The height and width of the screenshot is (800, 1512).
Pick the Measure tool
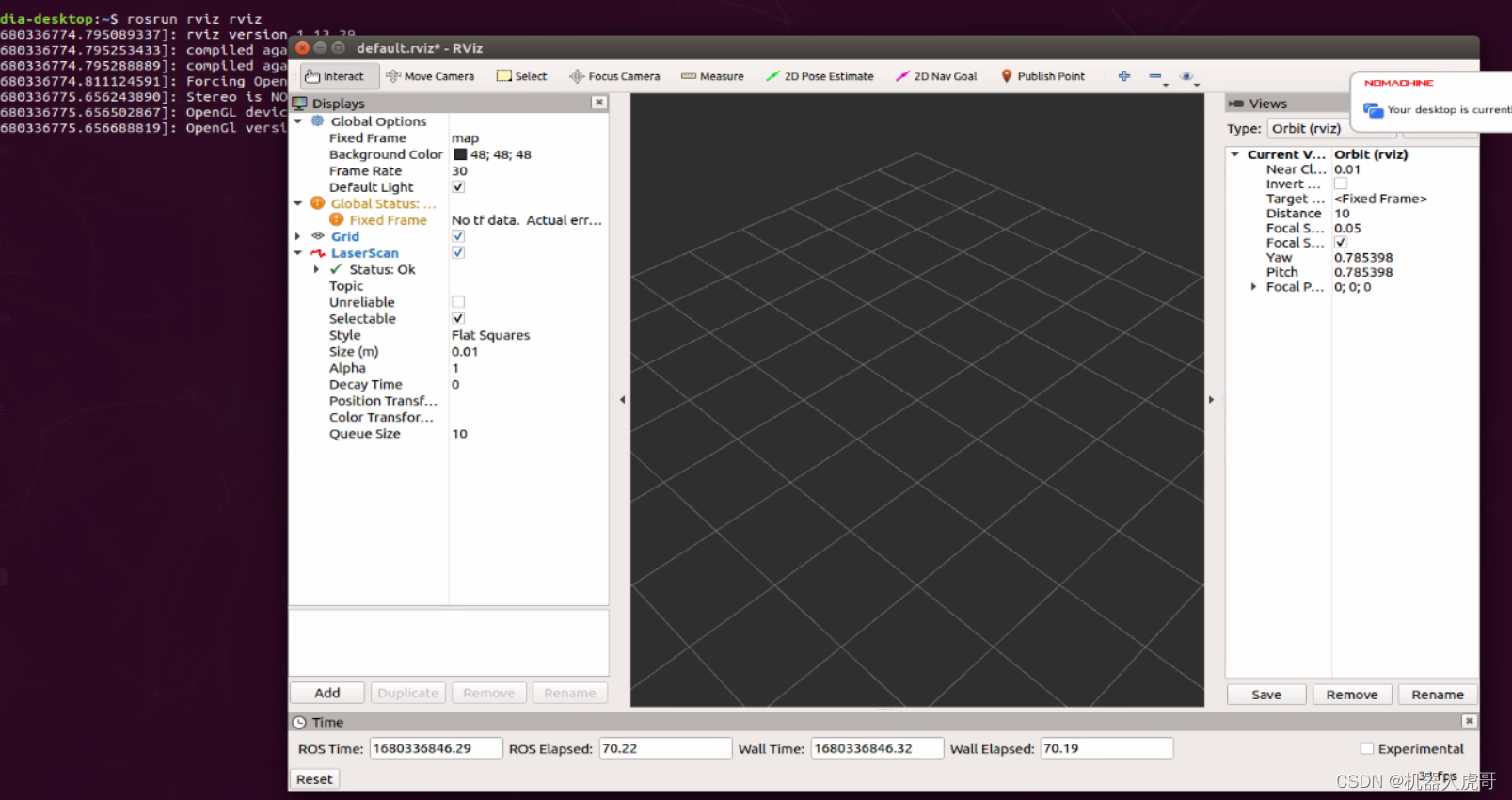[712, 76]
